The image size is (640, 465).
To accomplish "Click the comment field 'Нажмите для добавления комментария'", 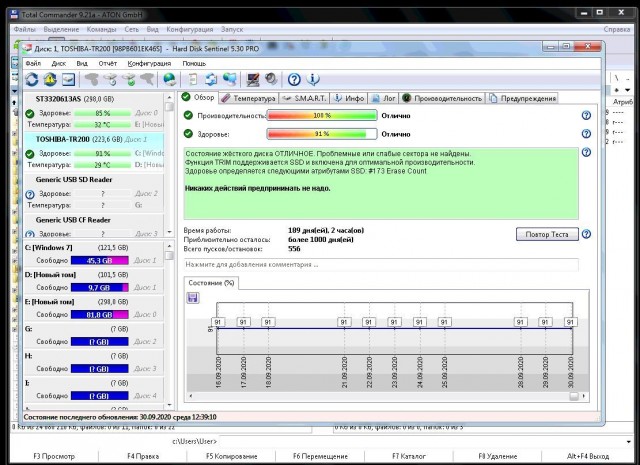I will point(381,265).
